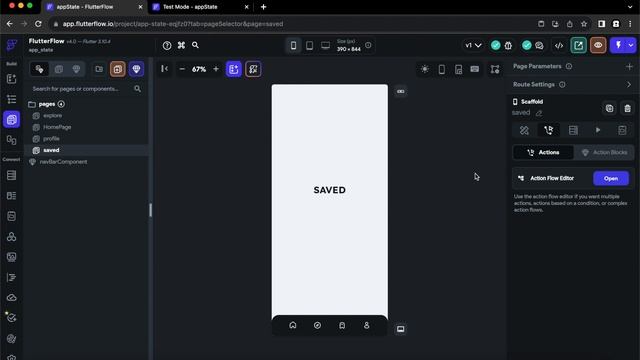Click the bookmark saved nav icon

(342, 325)
